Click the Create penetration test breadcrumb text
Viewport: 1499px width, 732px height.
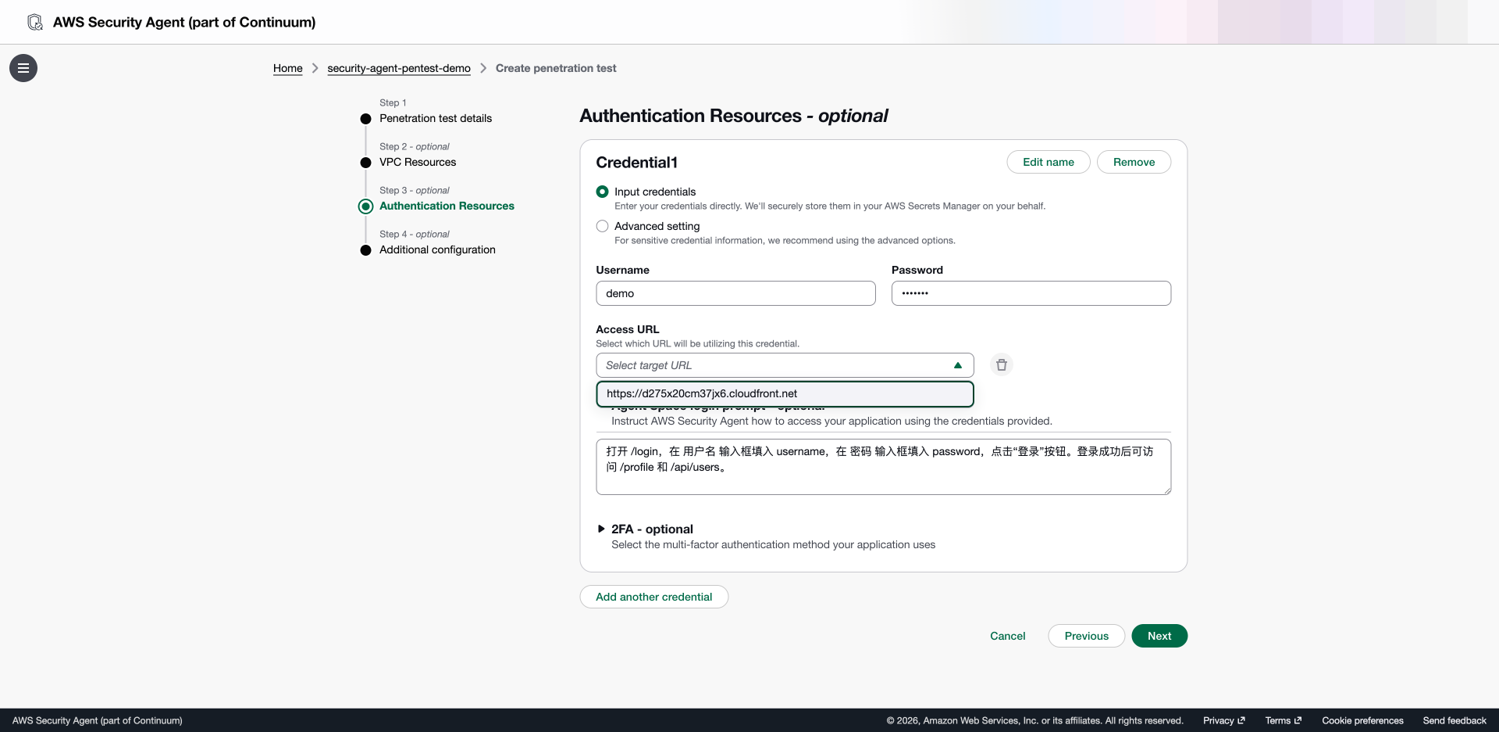pyautogui.click(x=556, y=68)
